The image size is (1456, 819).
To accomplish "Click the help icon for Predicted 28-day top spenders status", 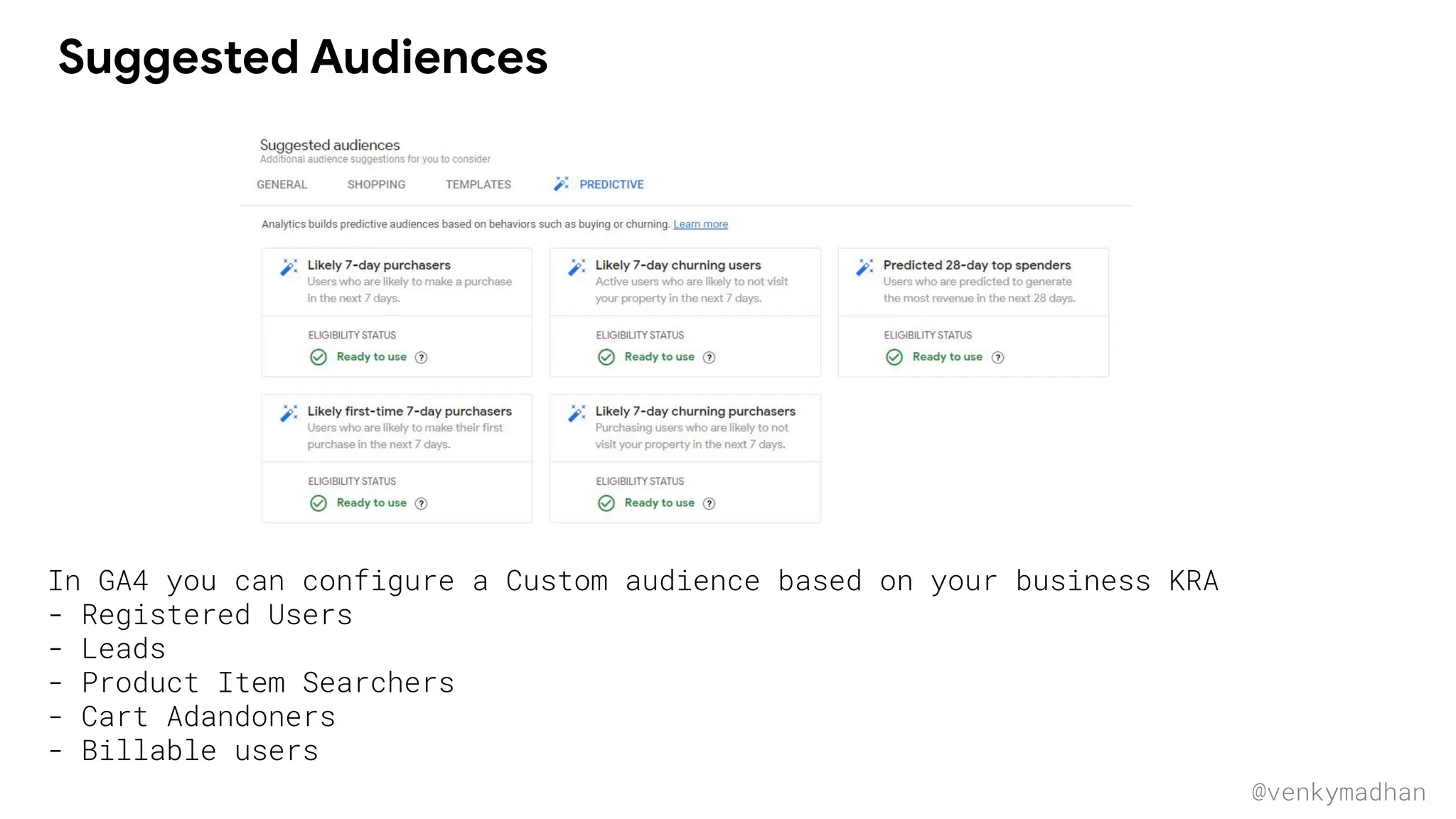I will coord(998,358).
